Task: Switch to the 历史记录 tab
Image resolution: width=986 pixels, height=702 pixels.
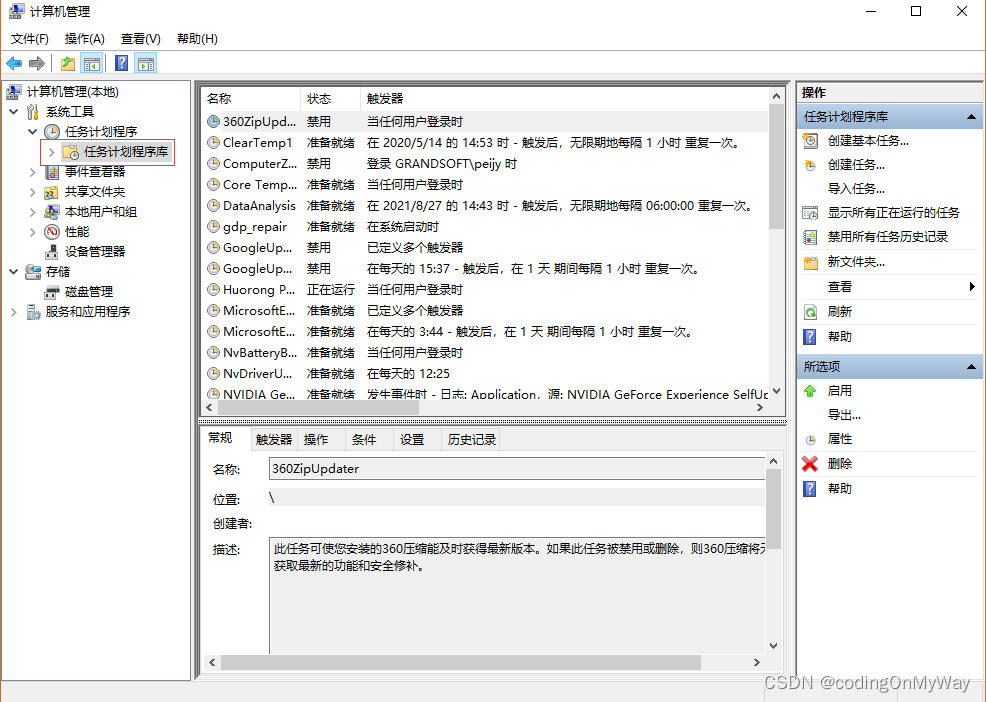Action: [x=472, y=440]
